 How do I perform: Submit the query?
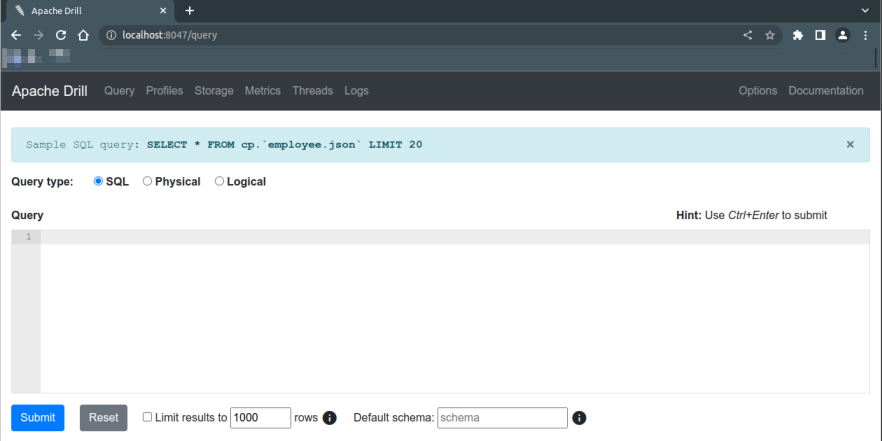[38, 418]
